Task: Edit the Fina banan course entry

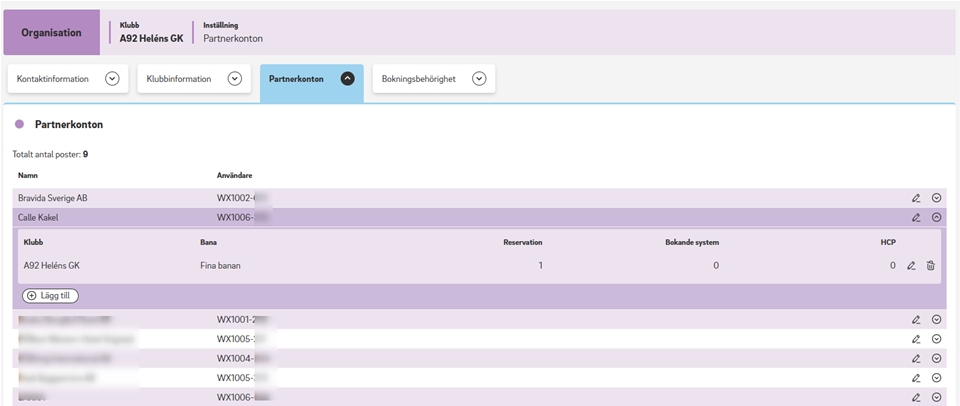Action: tap(911, 266)
